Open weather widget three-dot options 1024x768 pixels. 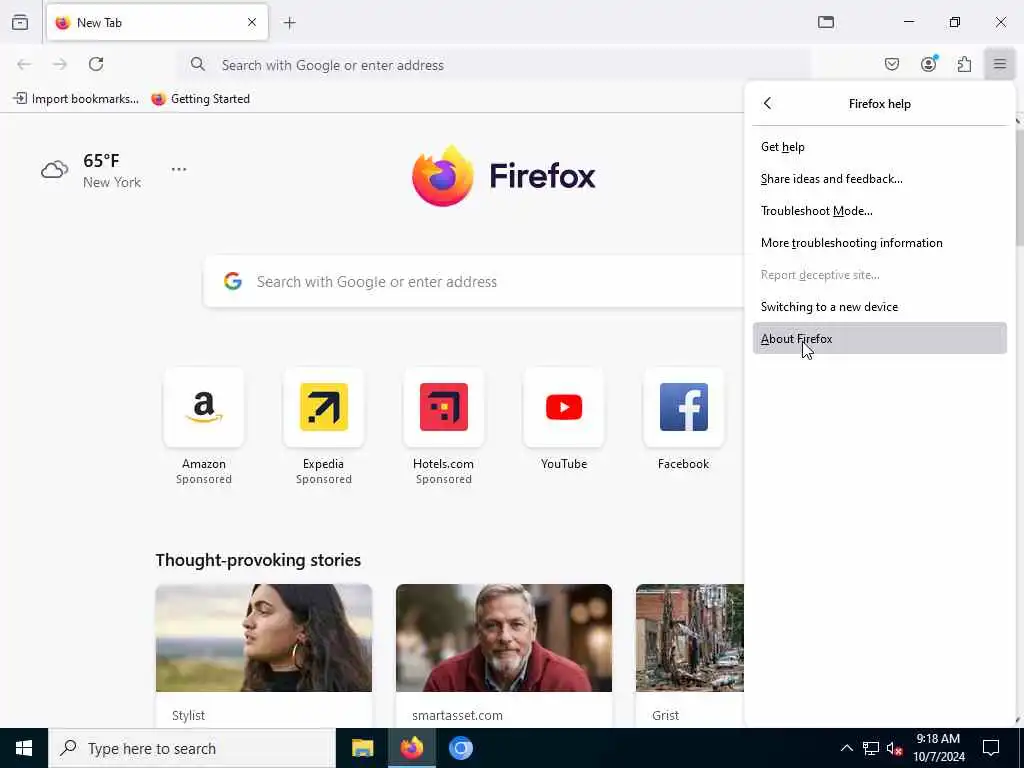(179, 169)
